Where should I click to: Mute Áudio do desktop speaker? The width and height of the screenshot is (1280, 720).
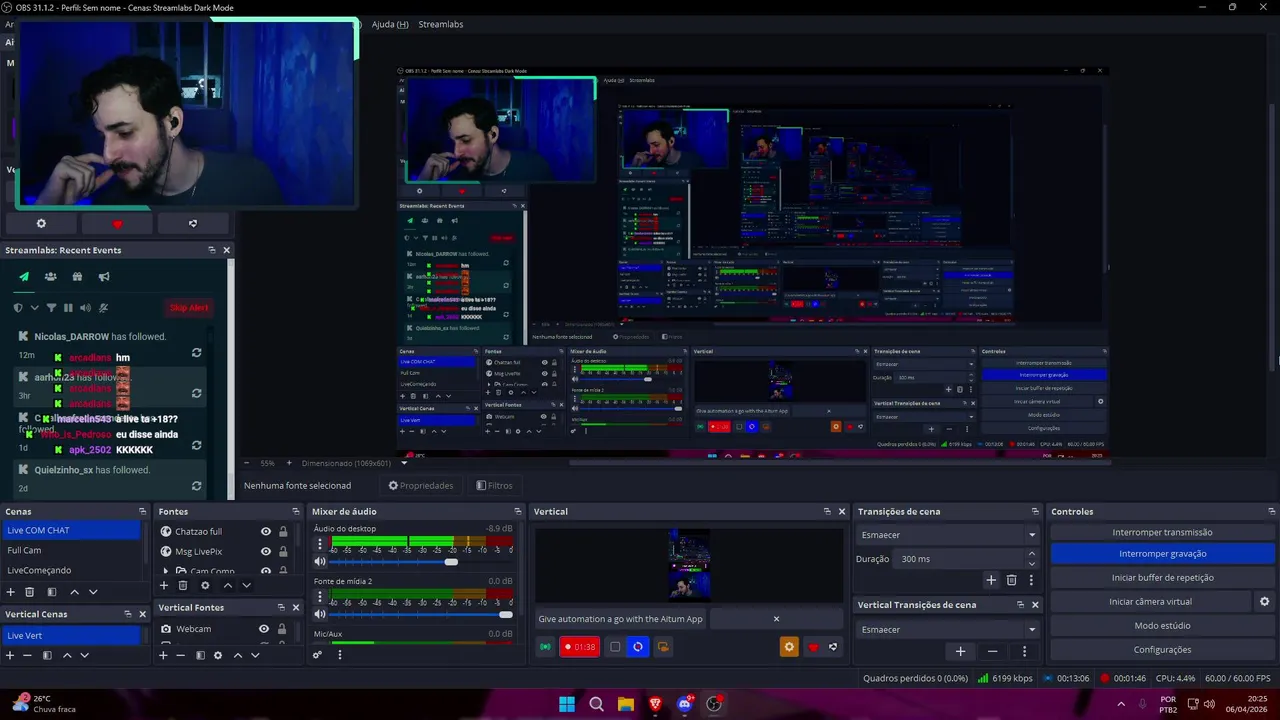(320, 562)
